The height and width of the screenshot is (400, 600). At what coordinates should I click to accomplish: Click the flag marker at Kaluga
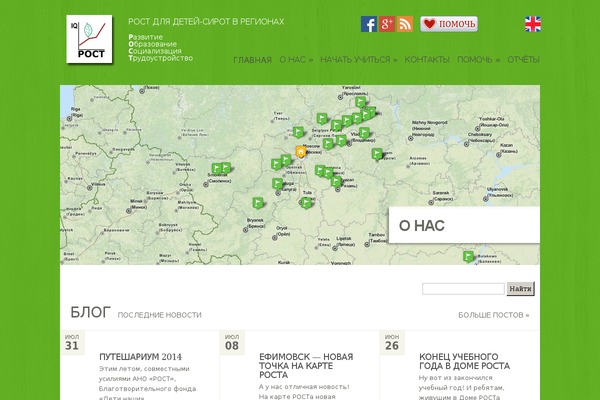point(277,184)
